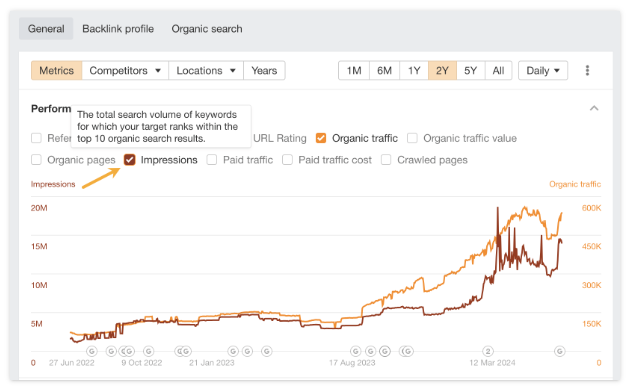Viewport: 631px width, 388px height.
Task: Check the Crawled pages option
Action: (x=386, y=160)
